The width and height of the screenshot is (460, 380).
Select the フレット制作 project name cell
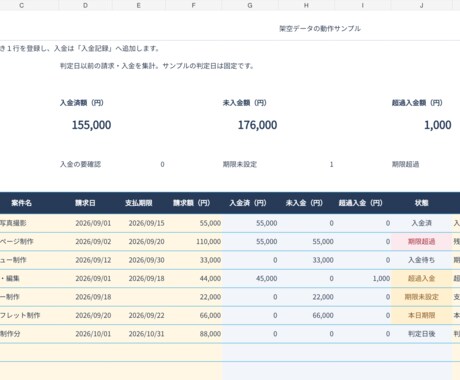click(29, 315)
